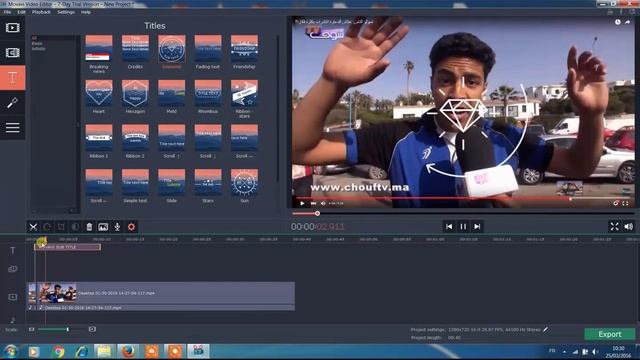Image resolution: width=640 pixels, height=360 pixels.
Task: Click the audio track music note icon
Action: tap(13, 320)
